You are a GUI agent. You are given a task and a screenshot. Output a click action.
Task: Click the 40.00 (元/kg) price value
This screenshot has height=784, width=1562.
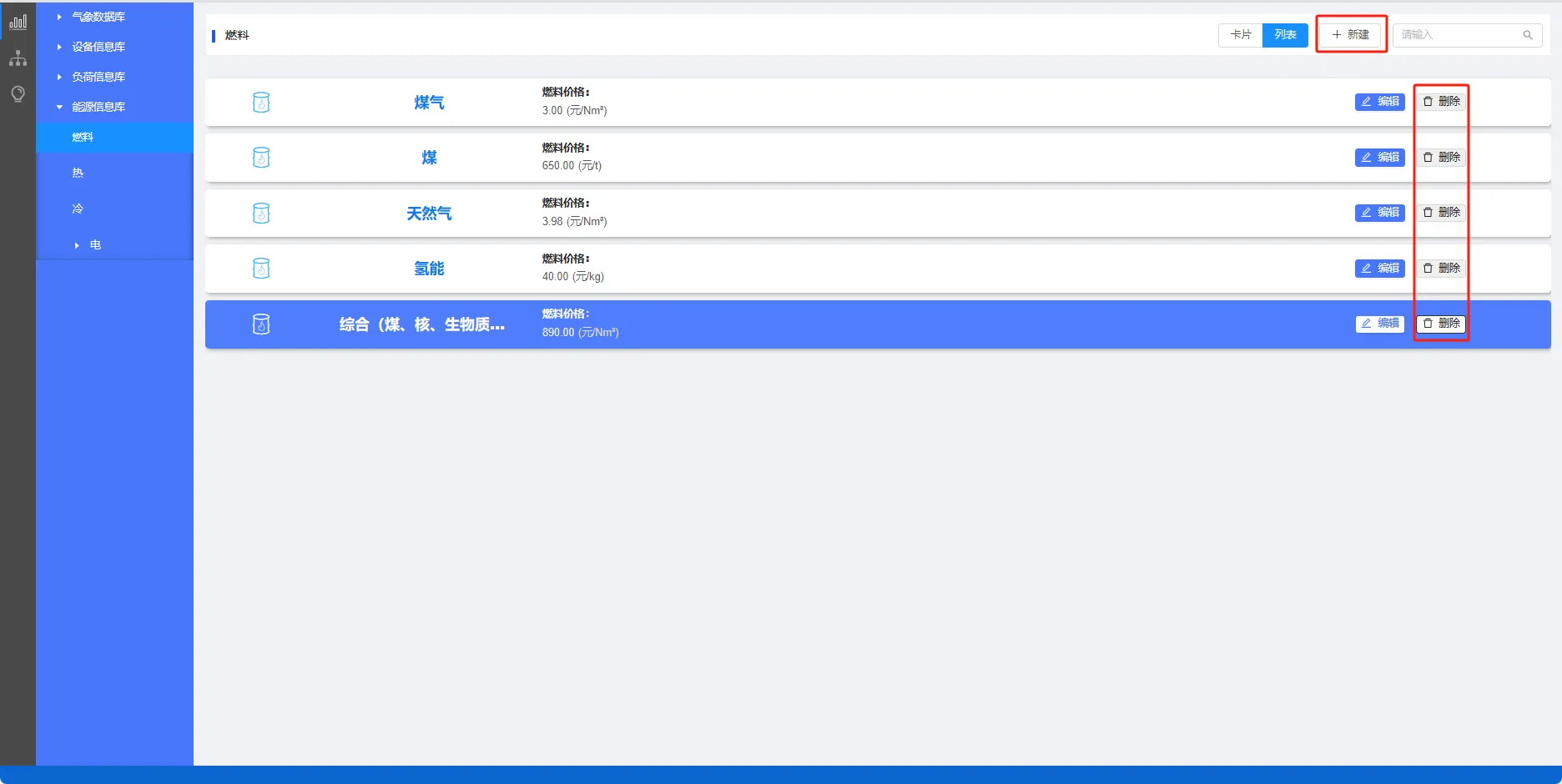pos(572,277)
